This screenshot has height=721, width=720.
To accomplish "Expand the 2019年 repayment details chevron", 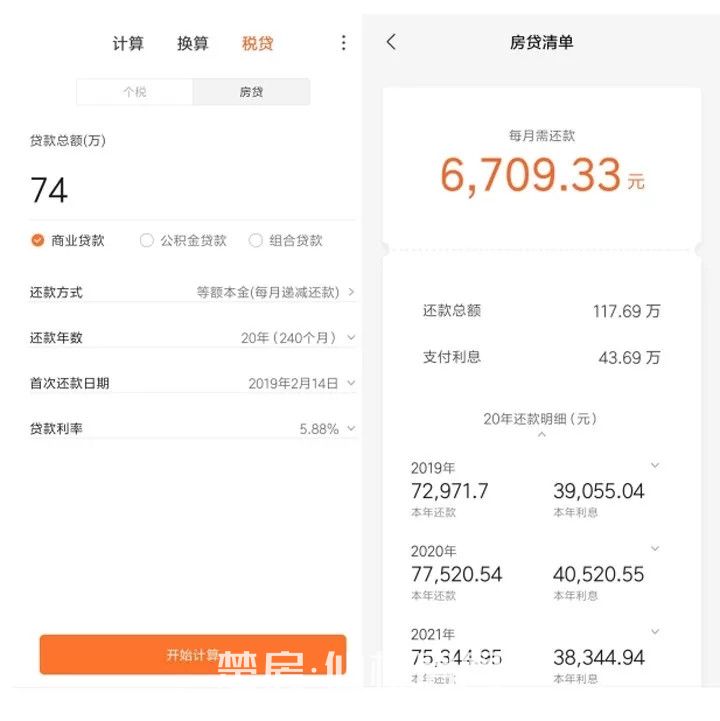I will tap(655, 466).
